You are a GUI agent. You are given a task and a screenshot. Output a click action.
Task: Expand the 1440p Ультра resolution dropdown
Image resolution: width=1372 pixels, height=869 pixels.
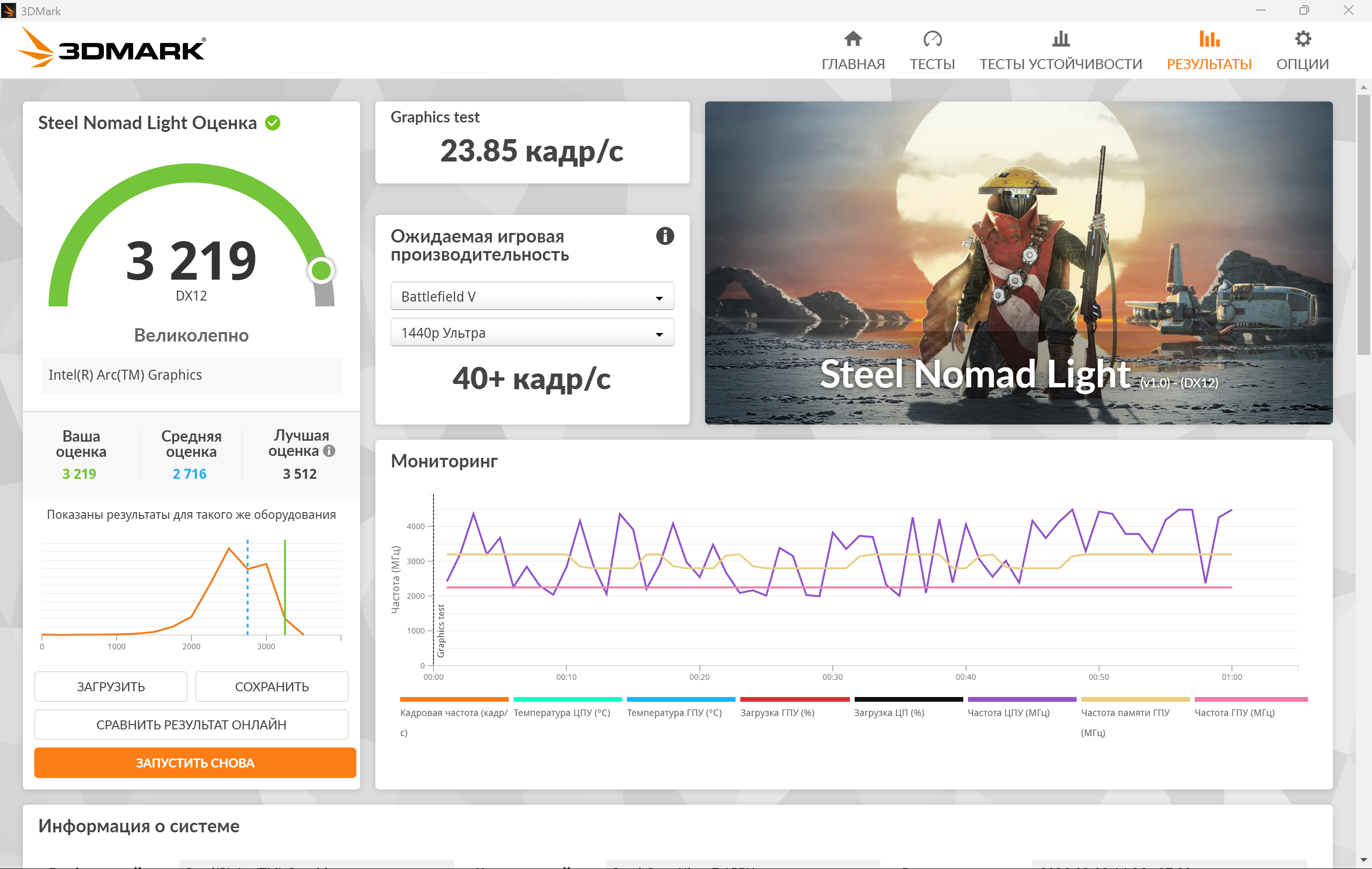[x=532, y=333]
